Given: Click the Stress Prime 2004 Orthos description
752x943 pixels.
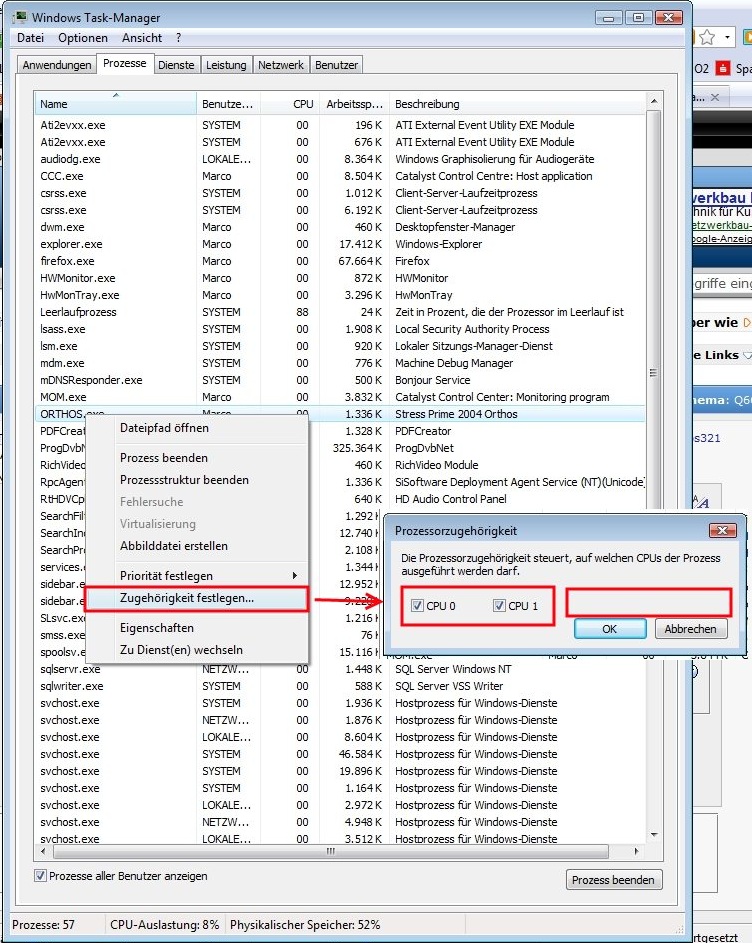Looking at the screenshot, I should click(456, 414).
